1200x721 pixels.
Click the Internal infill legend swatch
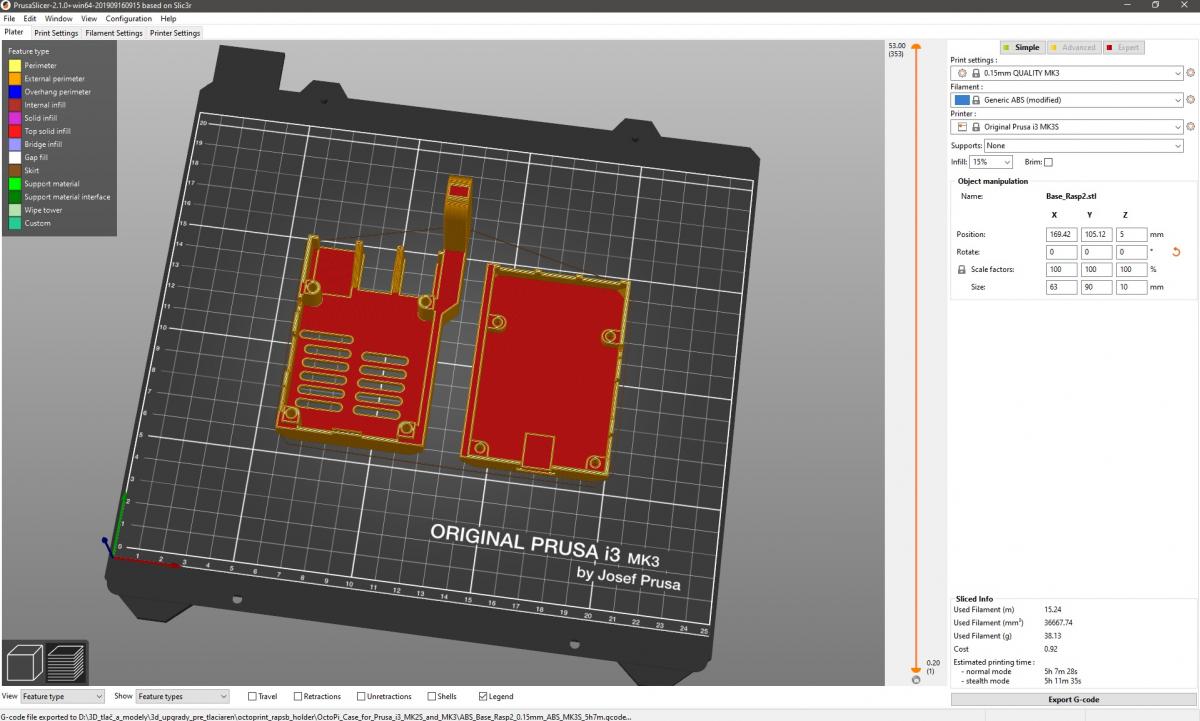coord(15,105)
